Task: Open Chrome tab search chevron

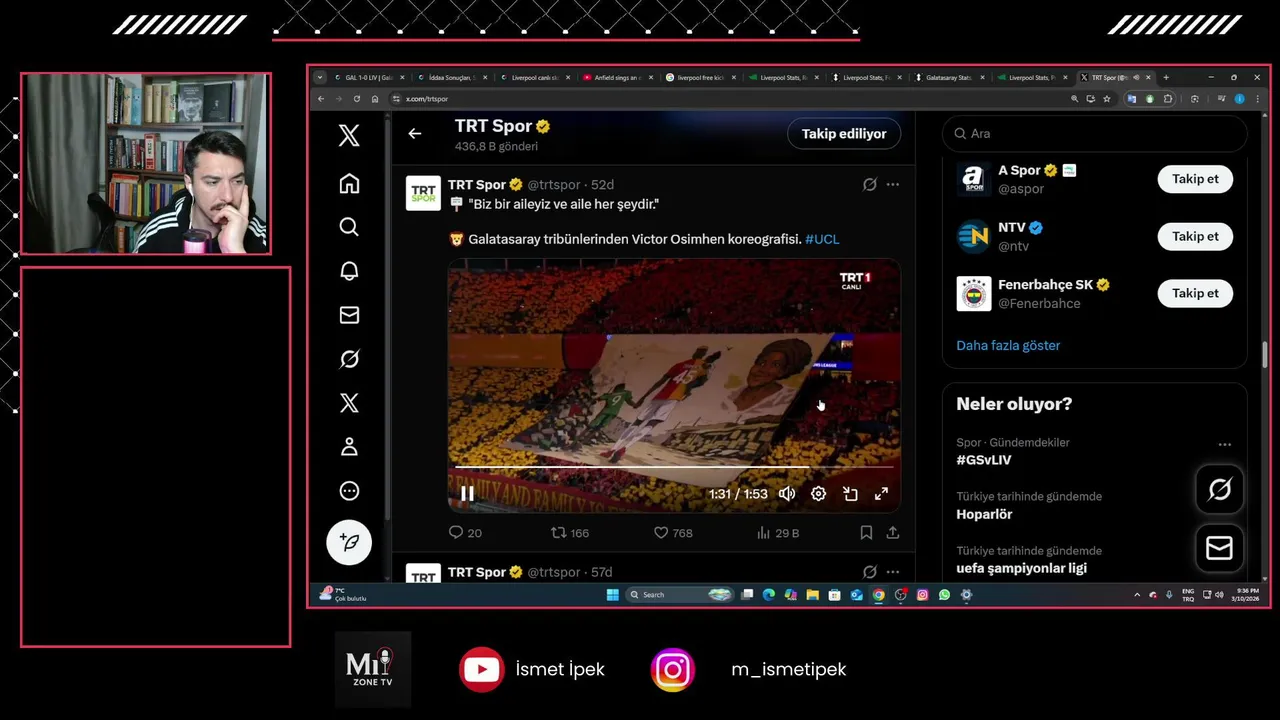Action: coord(320,77)
